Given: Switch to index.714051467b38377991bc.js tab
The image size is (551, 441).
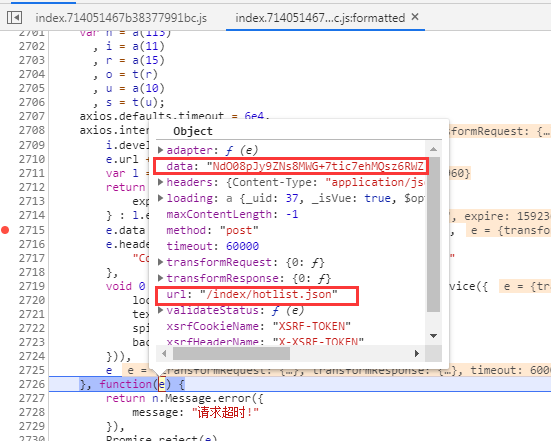Looking at the screenshot, I should tap(121, 18).
